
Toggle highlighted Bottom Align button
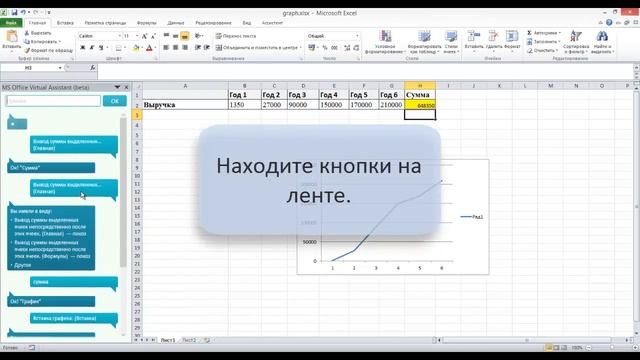(184, 36)
